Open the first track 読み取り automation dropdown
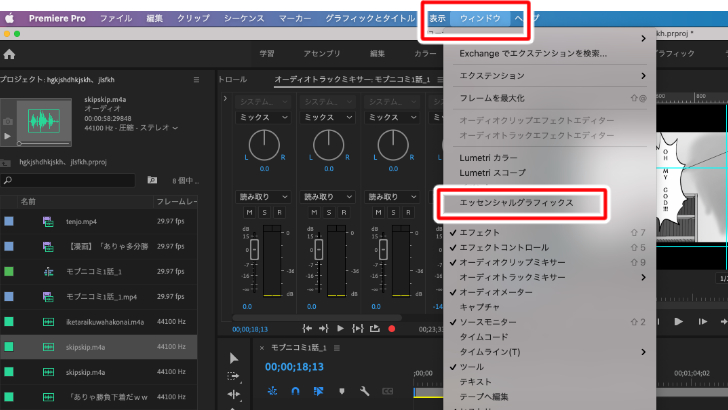 [x=263, y=197]
